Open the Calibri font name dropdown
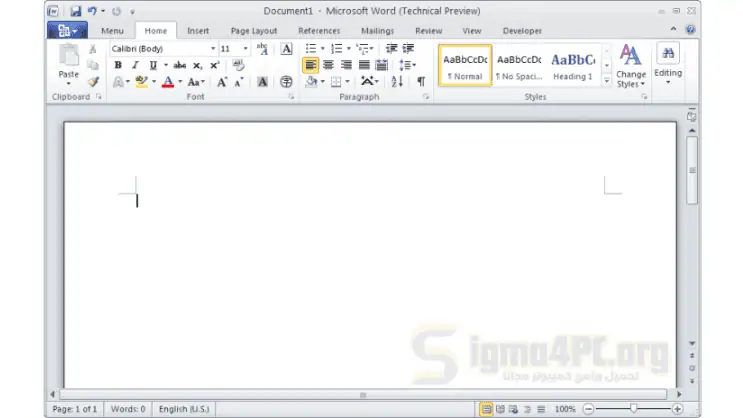Image resolution: width=743 pixels, height=418 pixels. 213,49
